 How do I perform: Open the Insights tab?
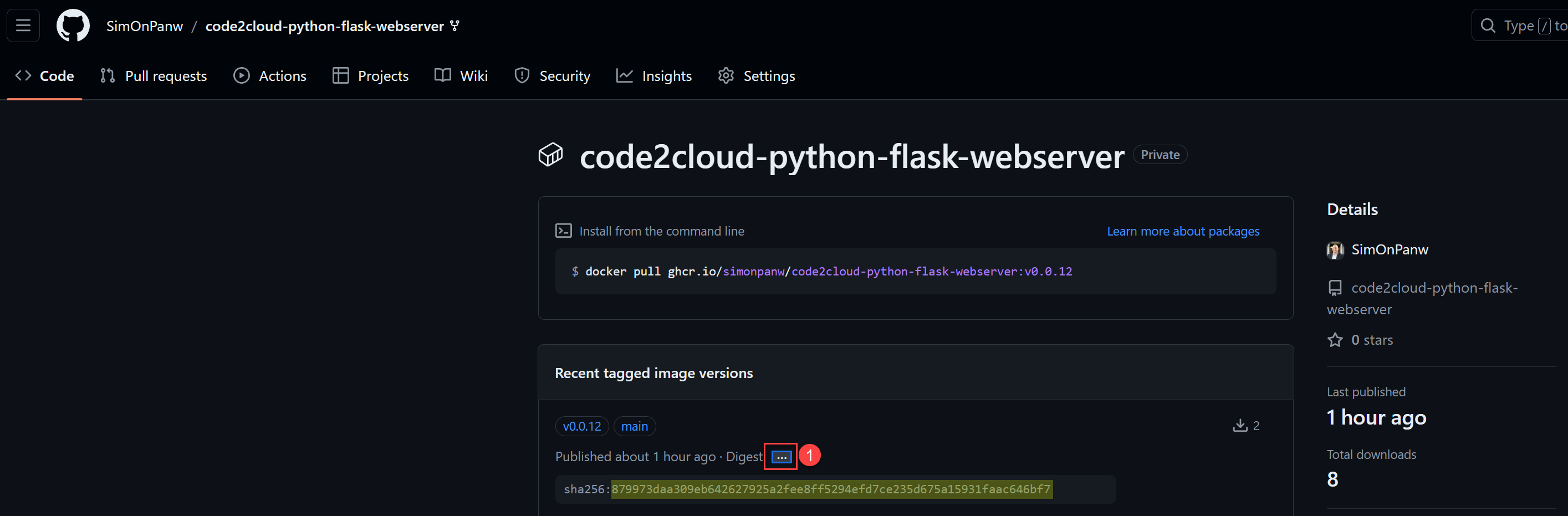tap(655, 76)
